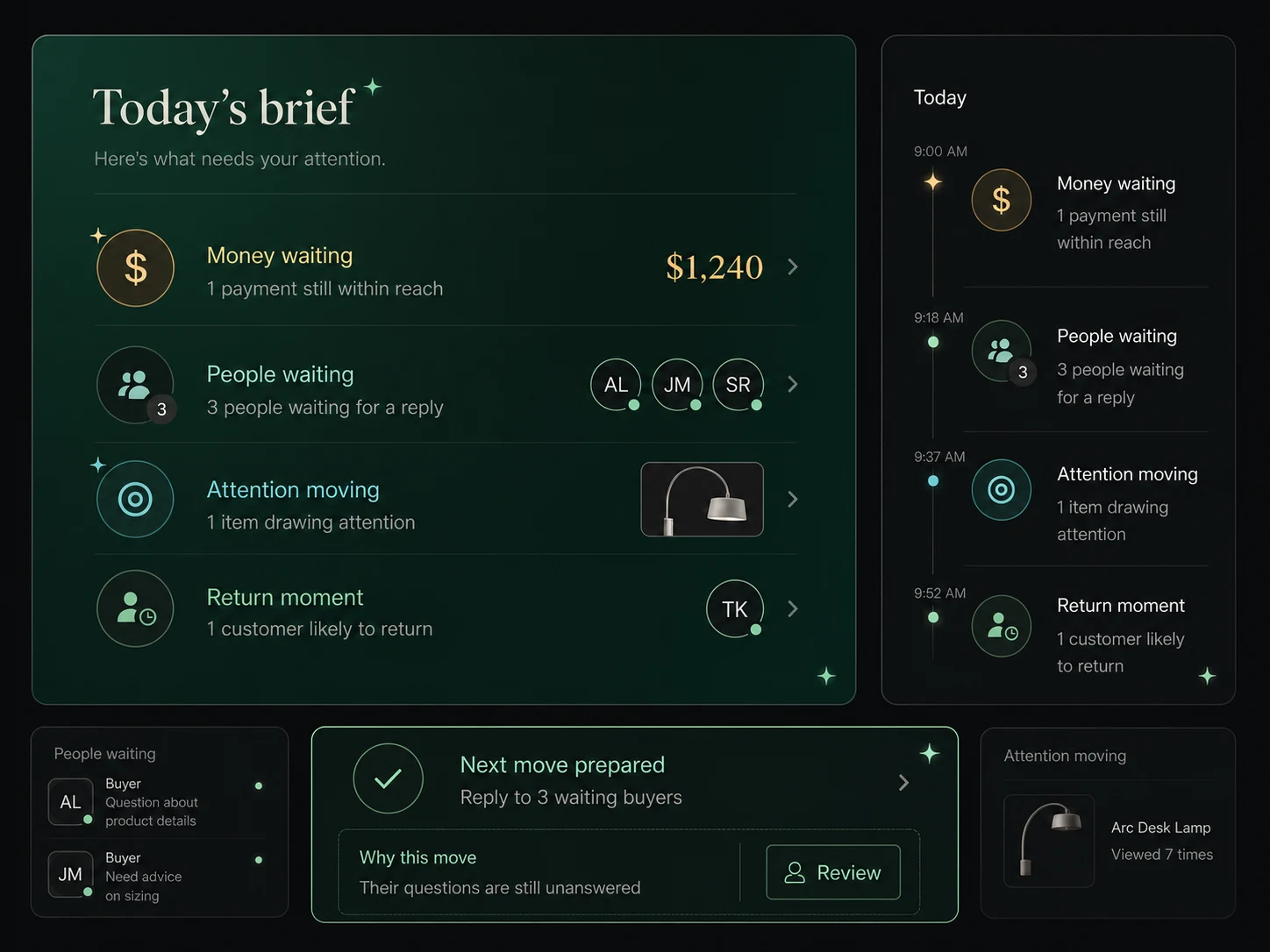1270x952 pixels.
Task: Click '1 item drawing attention' in brief
Action: 310,522
